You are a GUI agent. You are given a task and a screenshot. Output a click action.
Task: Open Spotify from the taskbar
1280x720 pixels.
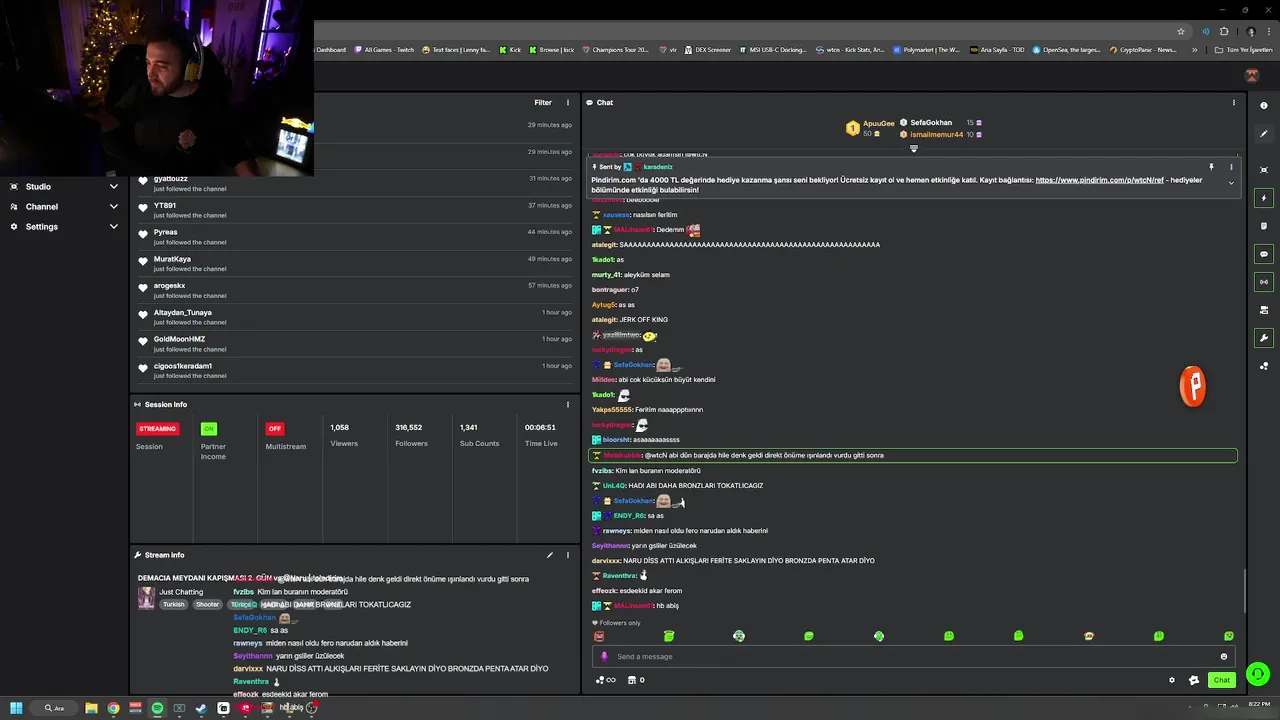tap(157, 708)
